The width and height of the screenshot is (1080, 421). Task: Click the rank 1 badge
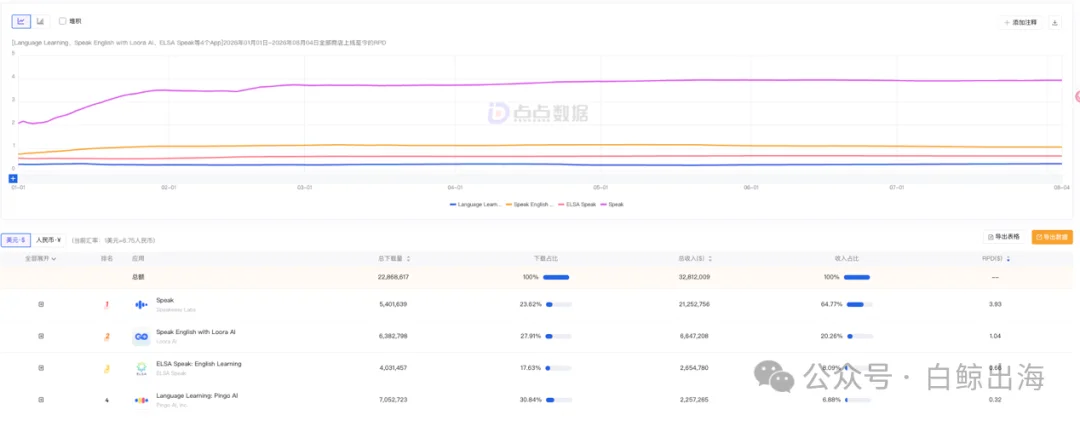[x=107, y=305]
